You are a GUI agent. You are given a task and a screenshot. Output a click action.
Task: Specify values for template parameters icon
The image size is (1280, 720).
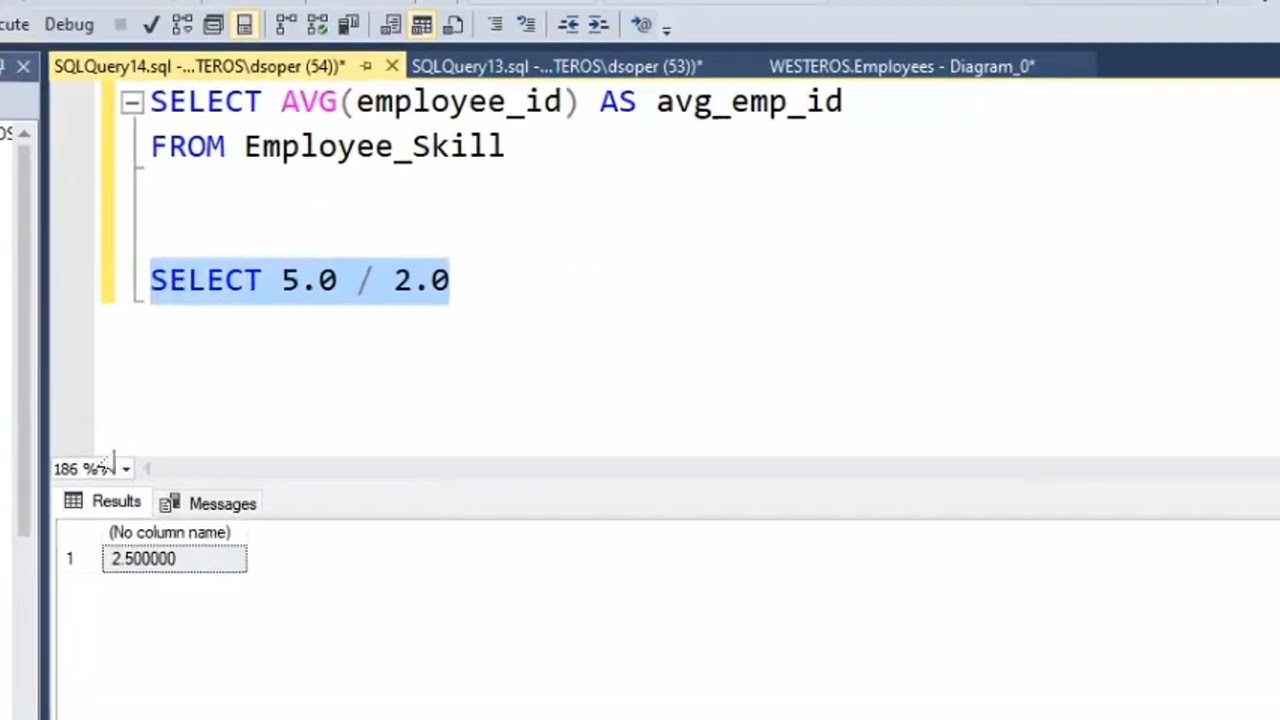coord(641,24)
